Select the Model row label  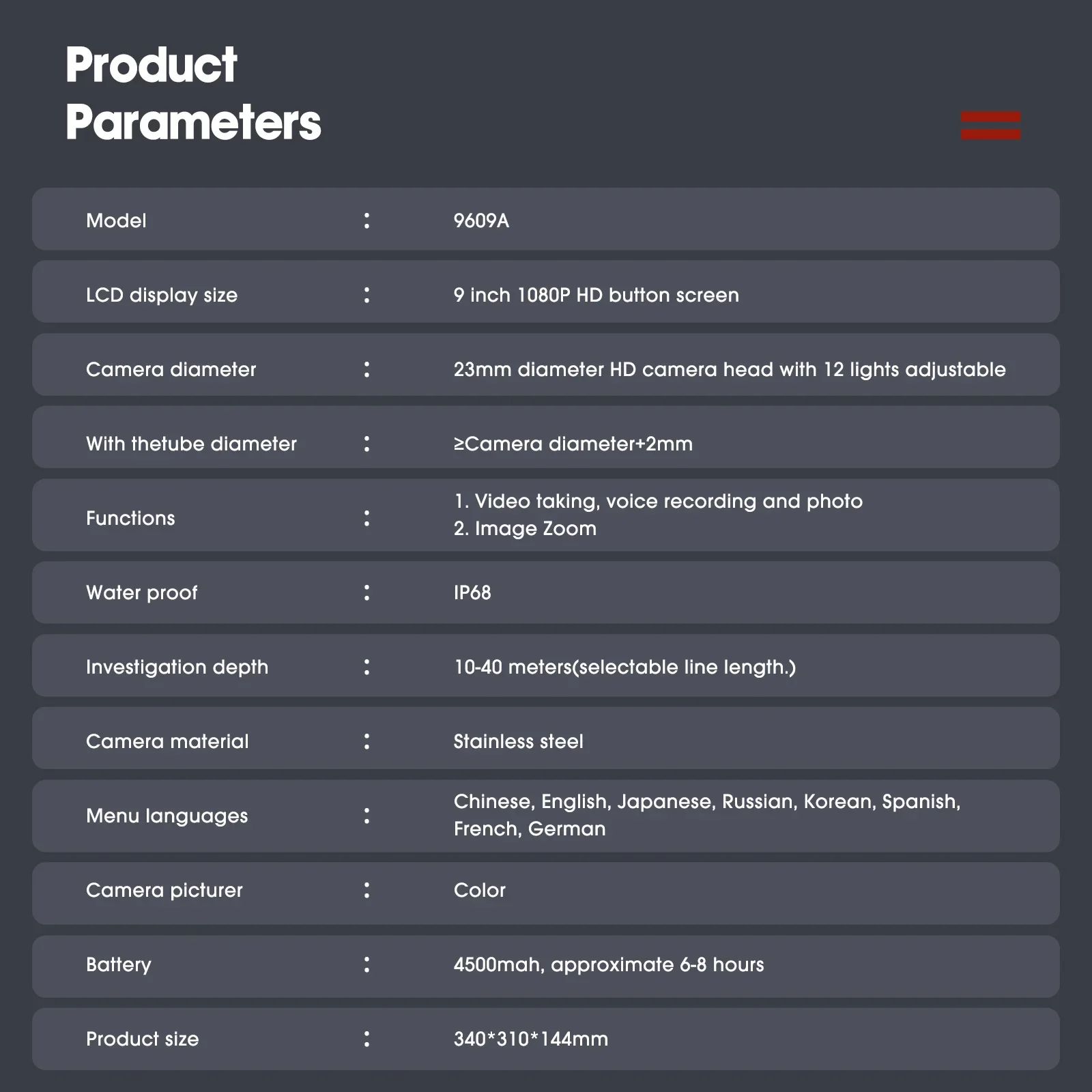click(116, 220)
